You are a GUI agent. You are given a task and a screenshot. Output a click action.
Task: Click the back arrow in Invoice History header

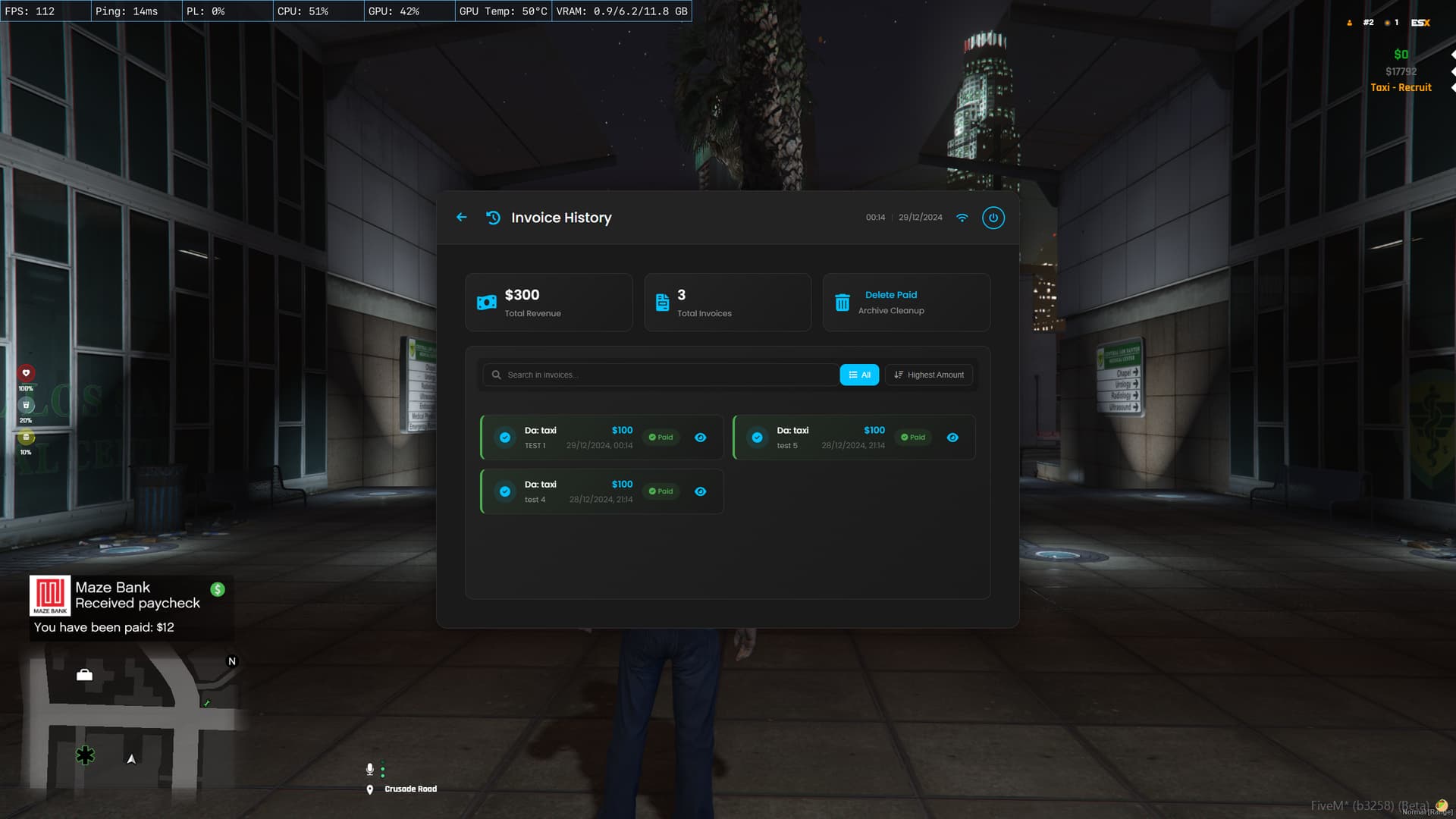(461, 218)
